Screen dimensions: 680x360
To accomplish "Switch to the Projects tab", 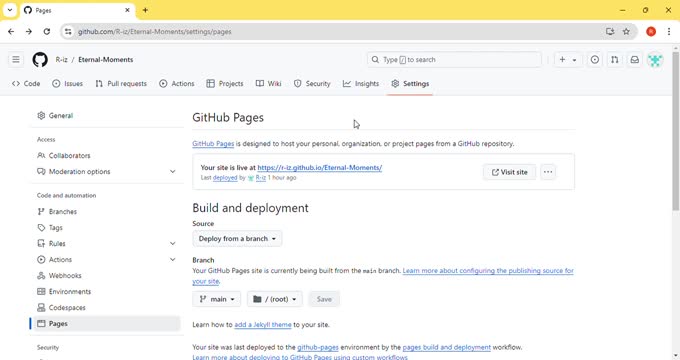I will [225, 84].
